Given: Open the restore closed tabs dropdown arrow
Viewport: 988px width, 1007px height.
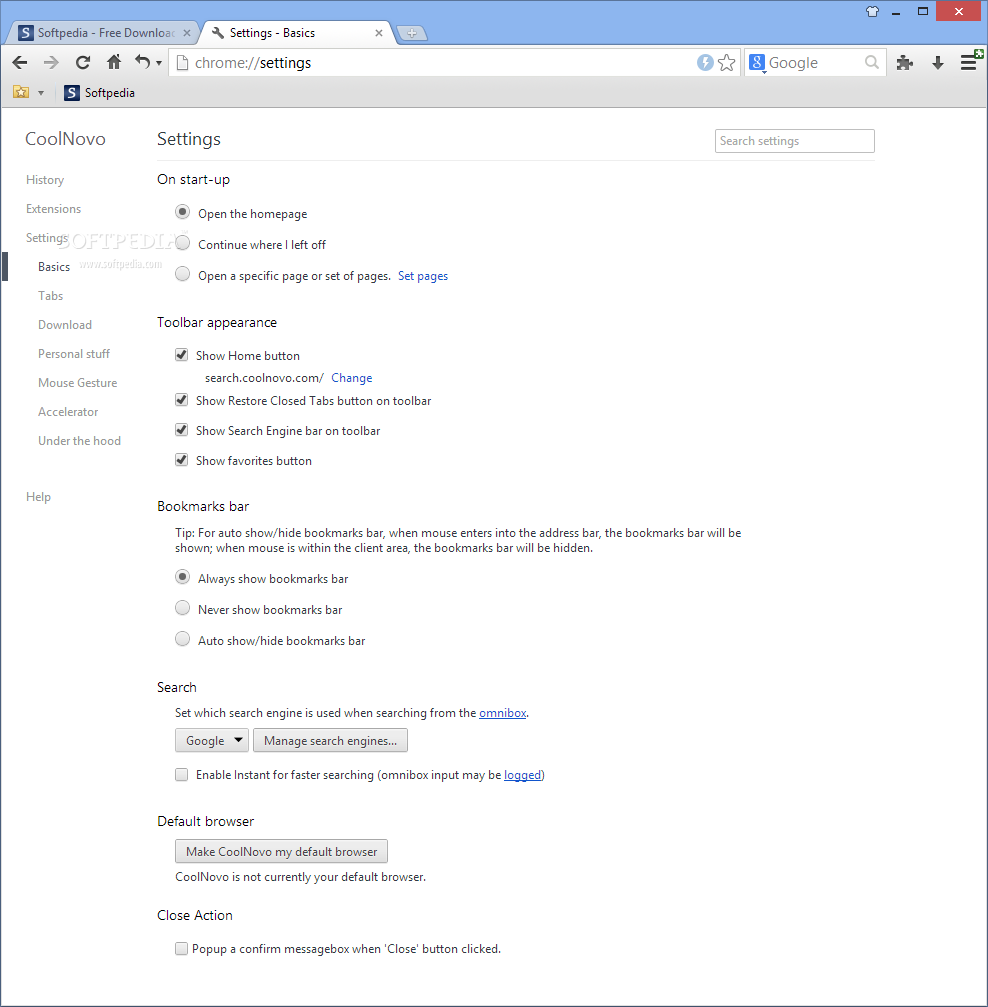Looking at the screenshot, I should [159, 63].
